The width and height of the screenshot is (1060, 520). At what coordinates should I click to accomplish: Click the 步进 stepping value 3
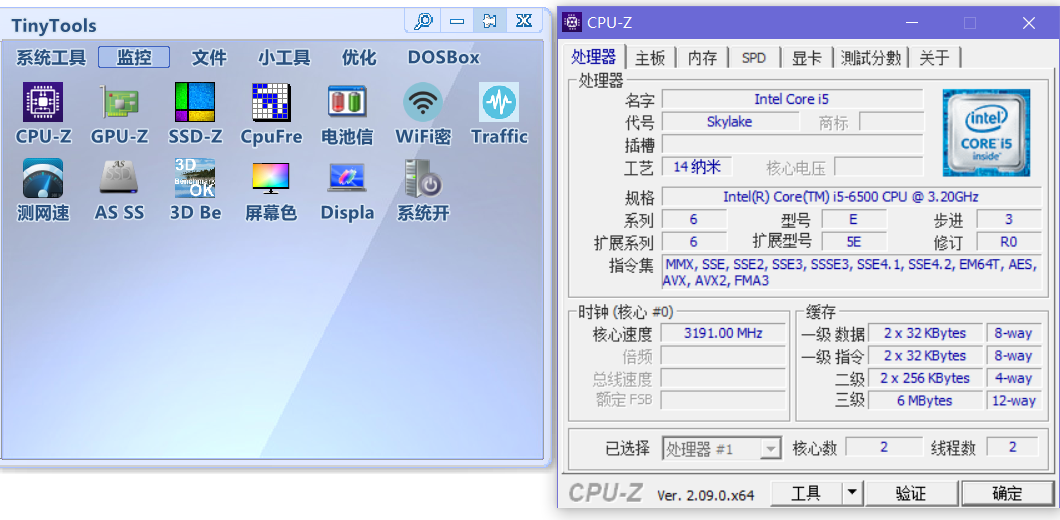[1009, 219]
